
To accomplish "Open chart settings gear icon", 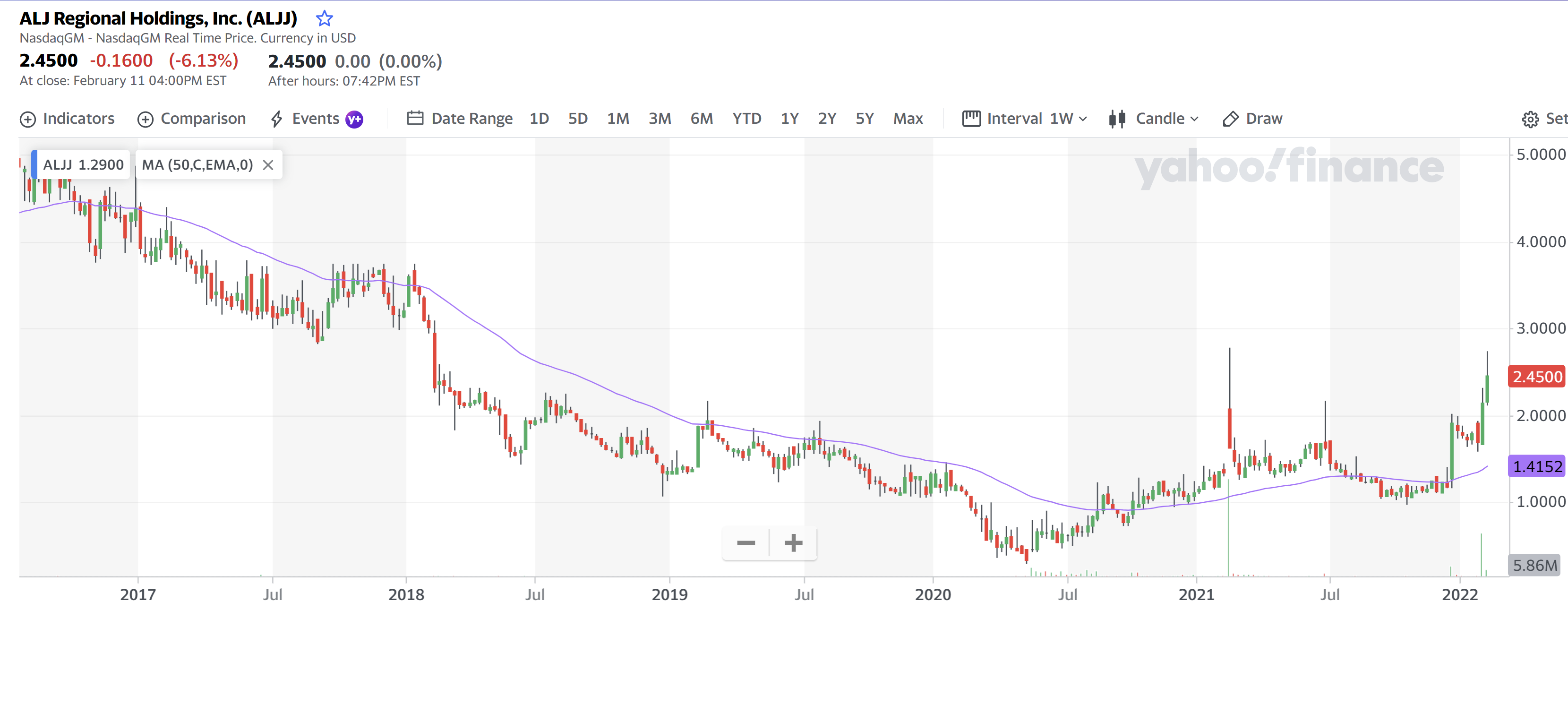I will 1530,120.
